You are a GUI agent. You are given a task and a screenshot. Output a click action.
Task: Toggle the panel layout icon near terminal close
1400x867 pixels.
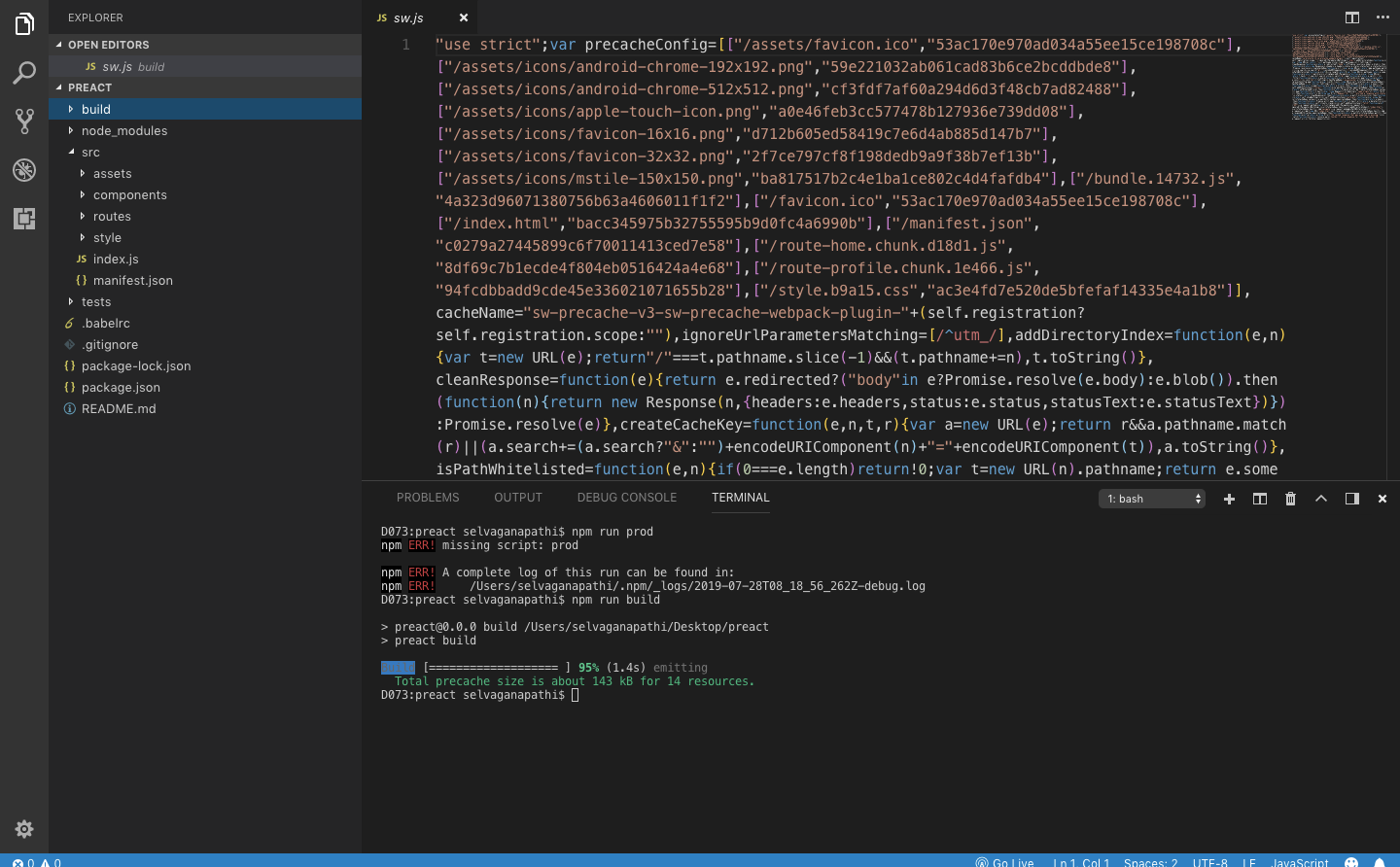[x=1351, y=498]
